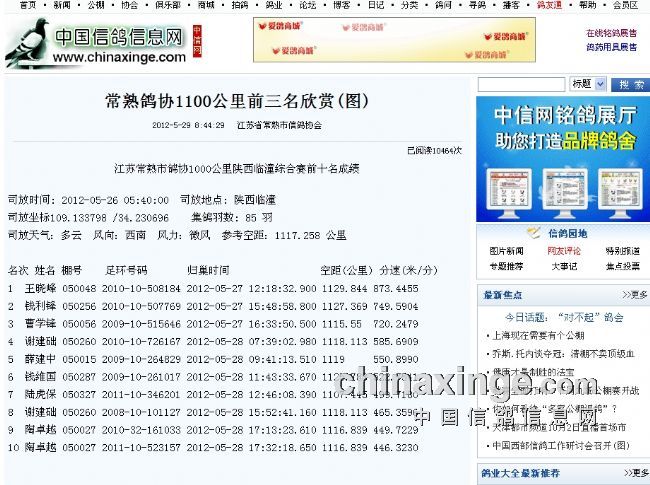Screen dimensions: 650x485
Task: Click the red 中信网 badge beside the logo
Action: pos(197,39)
